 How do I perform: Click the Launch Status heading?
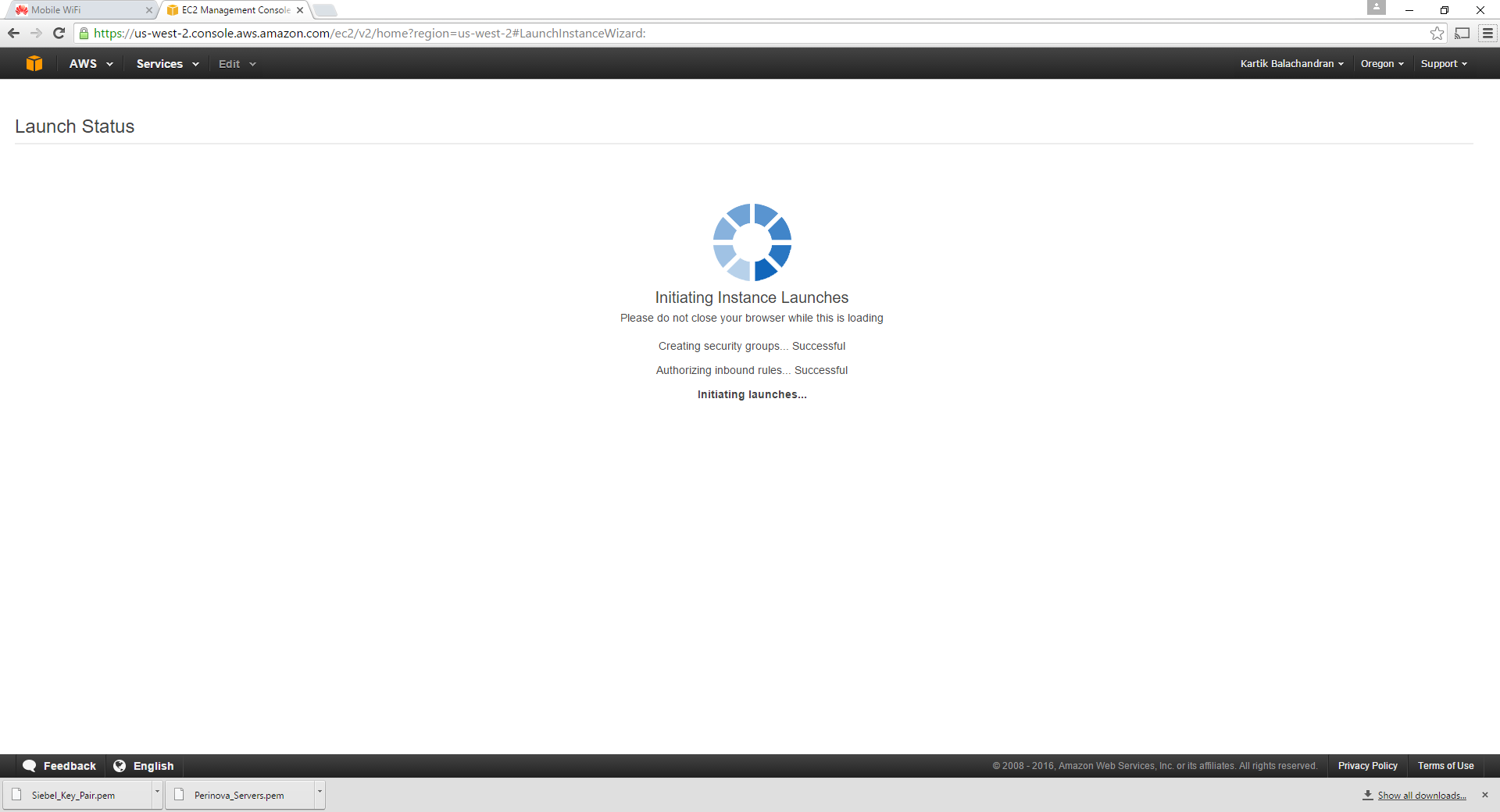point(75,126)
